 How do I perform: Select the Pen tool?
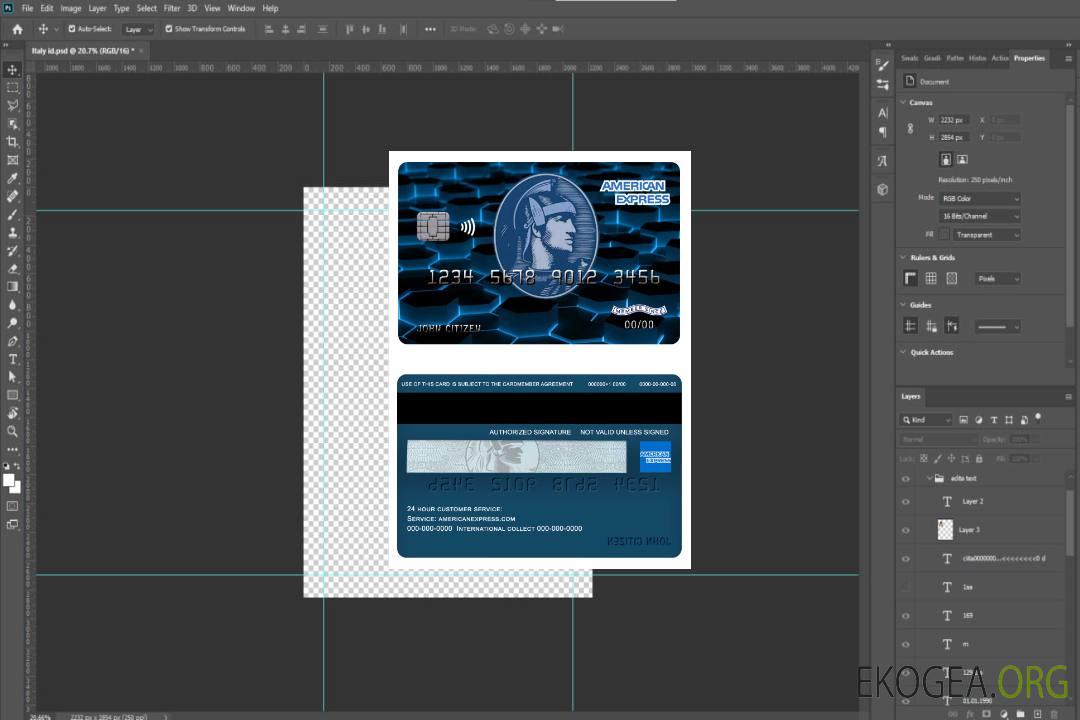coord(12,341)
